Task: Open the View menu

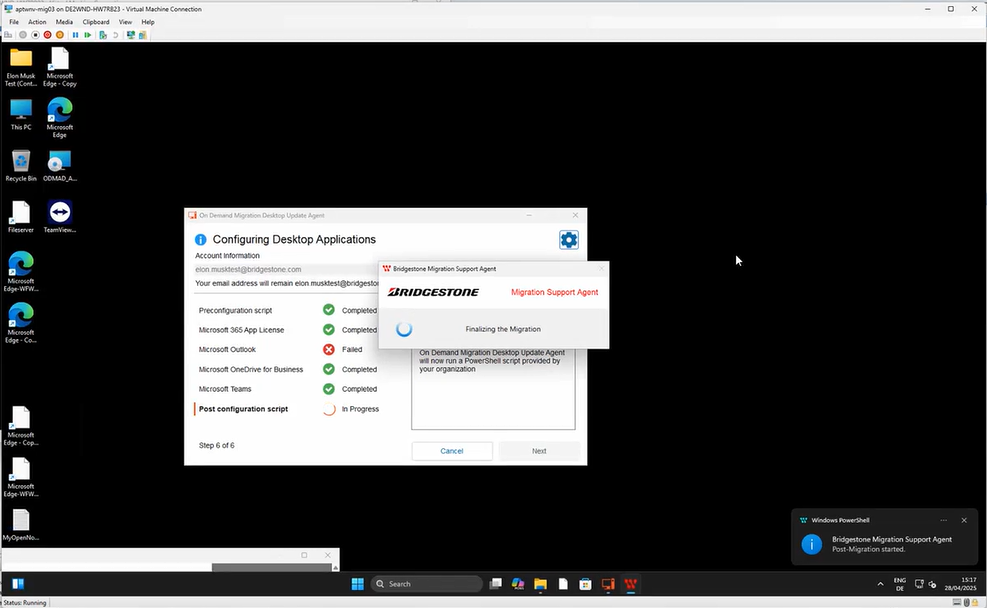Action: pyautogui.click(x=125, y=22)
